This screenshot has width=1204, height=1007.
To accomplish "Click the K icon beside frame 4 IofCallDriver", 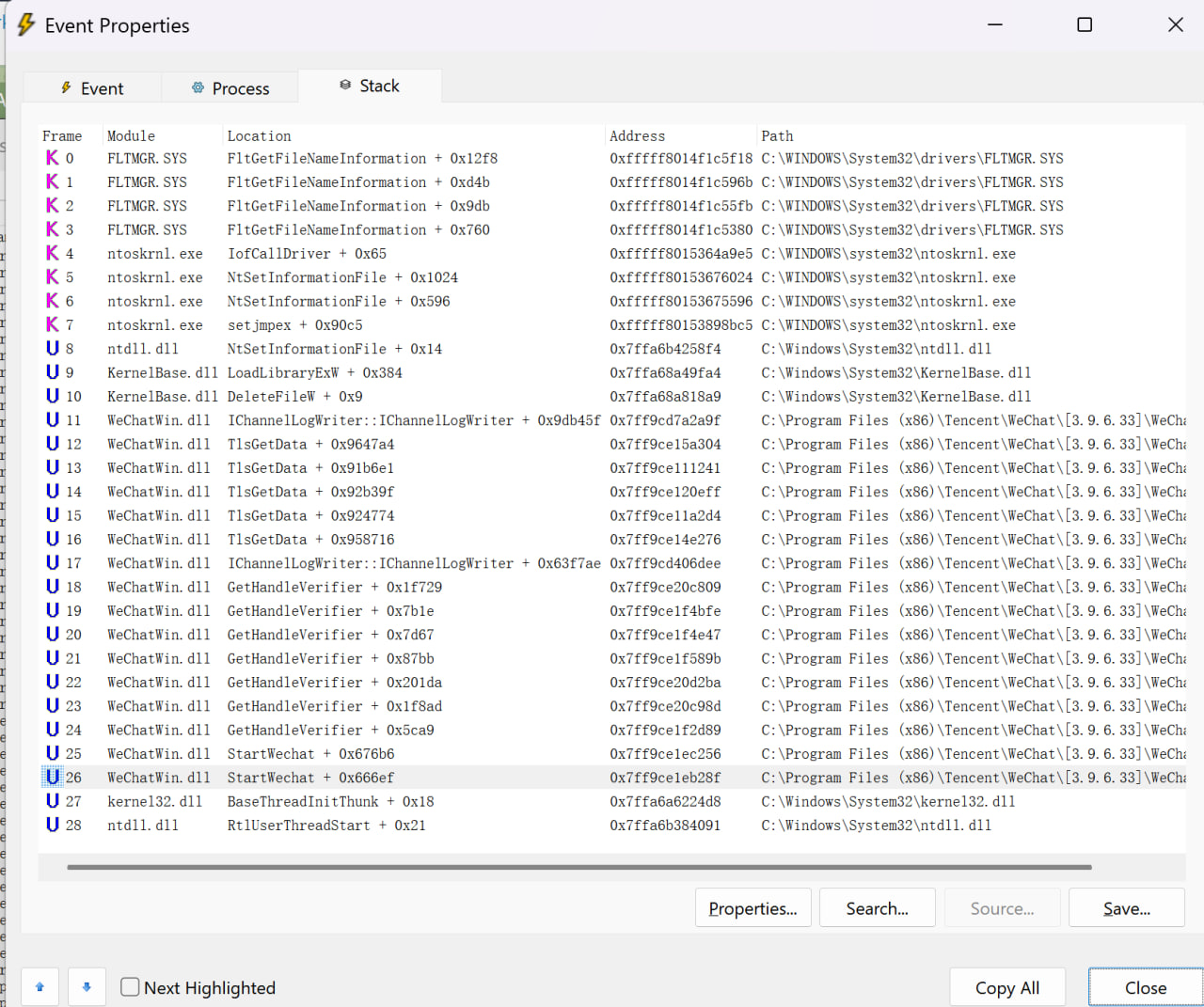I will click(53, 253).
